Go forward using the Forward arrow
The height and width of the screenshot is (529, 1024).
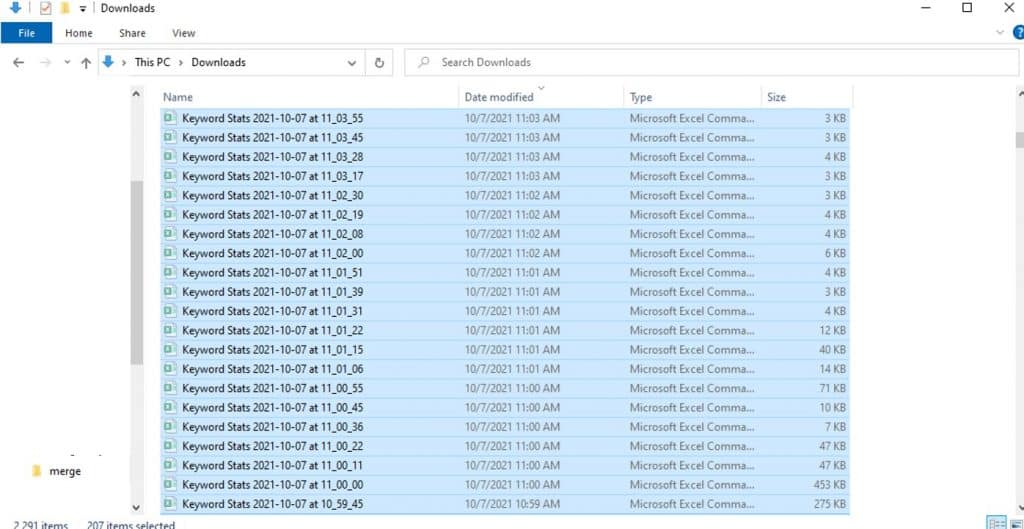pos(46,63)
